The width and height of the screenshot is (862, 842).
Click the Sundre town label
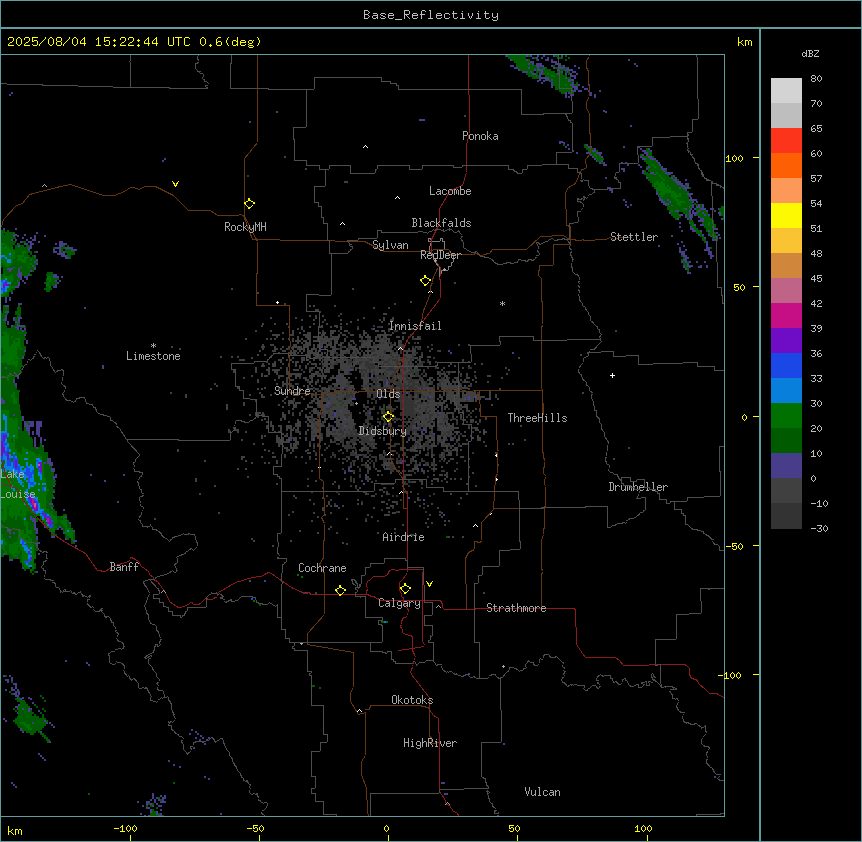292,391
